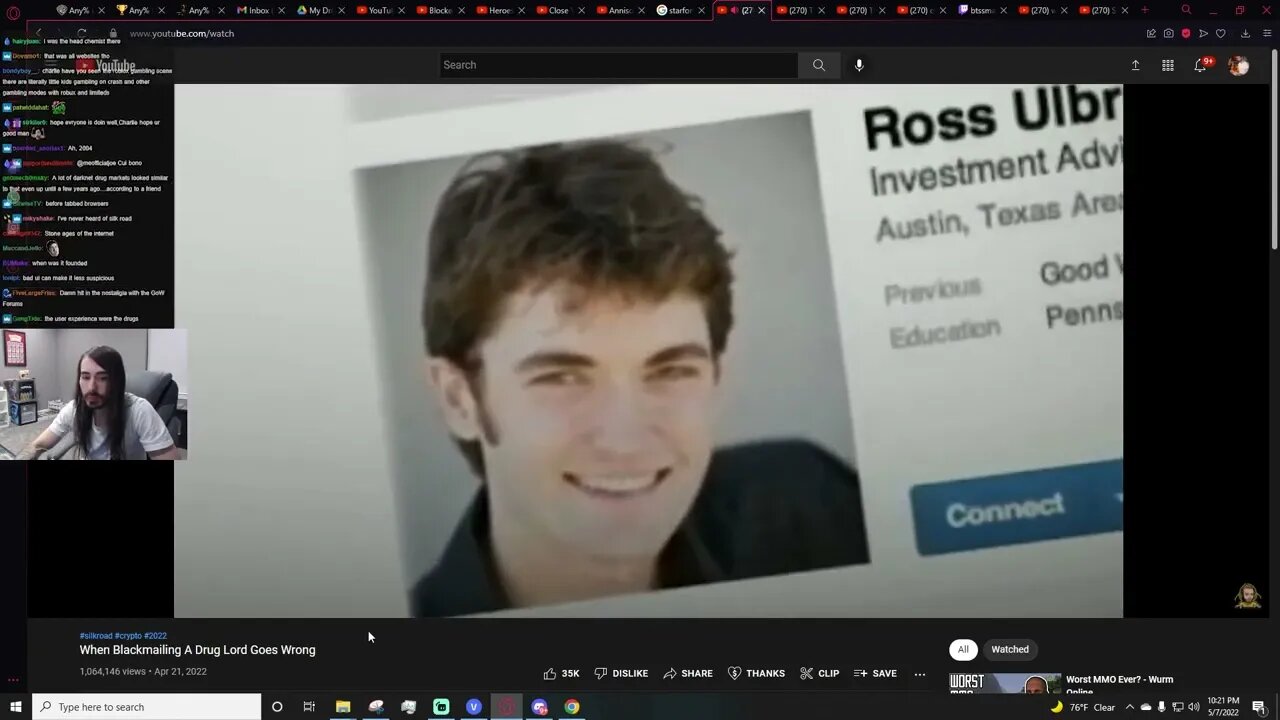Click the CLIP button
Image resolution: width=1280 pixels, height=720 pixels.
[819, 673]
